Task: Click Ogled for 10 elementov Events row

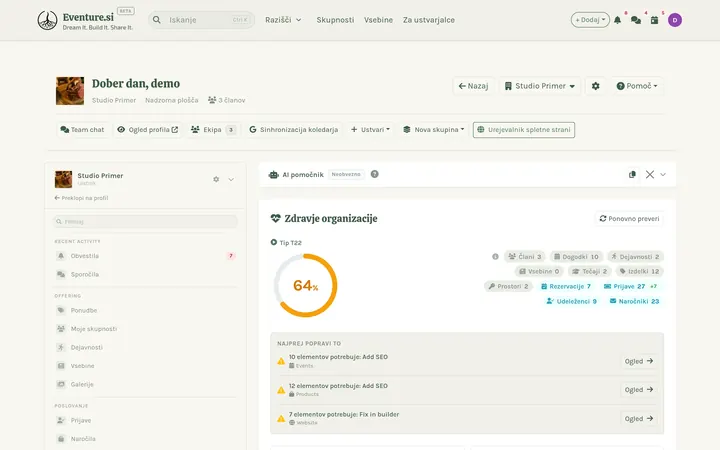Action: [x=639, y=361]
